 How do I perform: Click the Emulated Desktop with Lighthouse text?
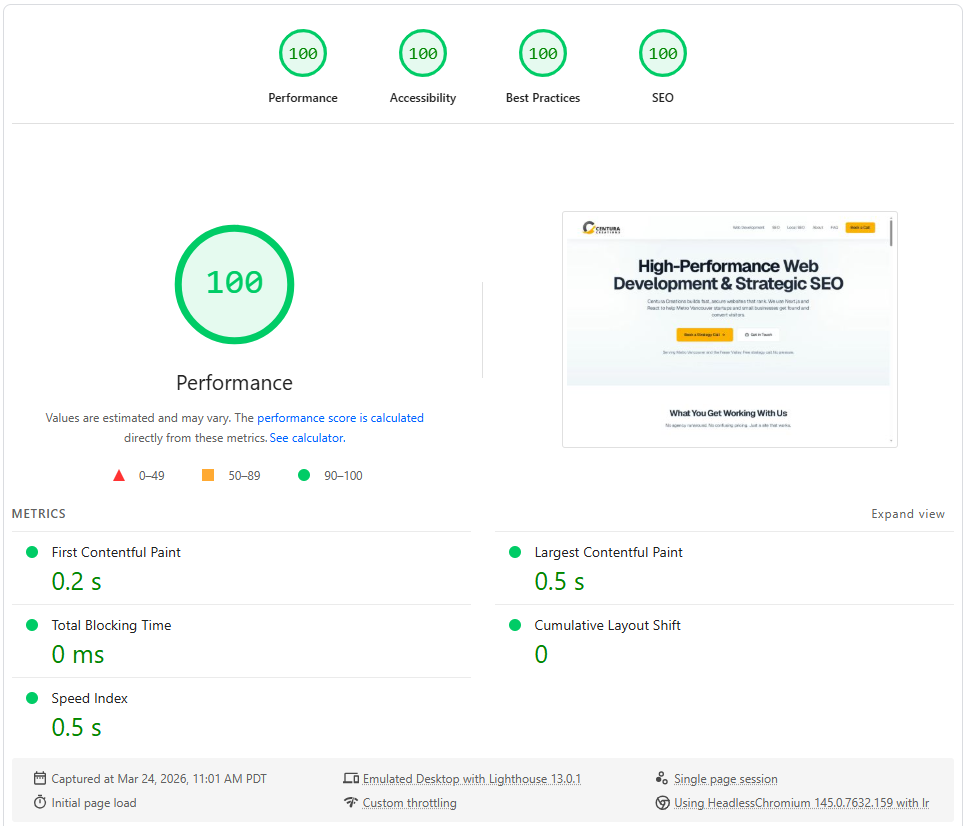pos(471,779)
